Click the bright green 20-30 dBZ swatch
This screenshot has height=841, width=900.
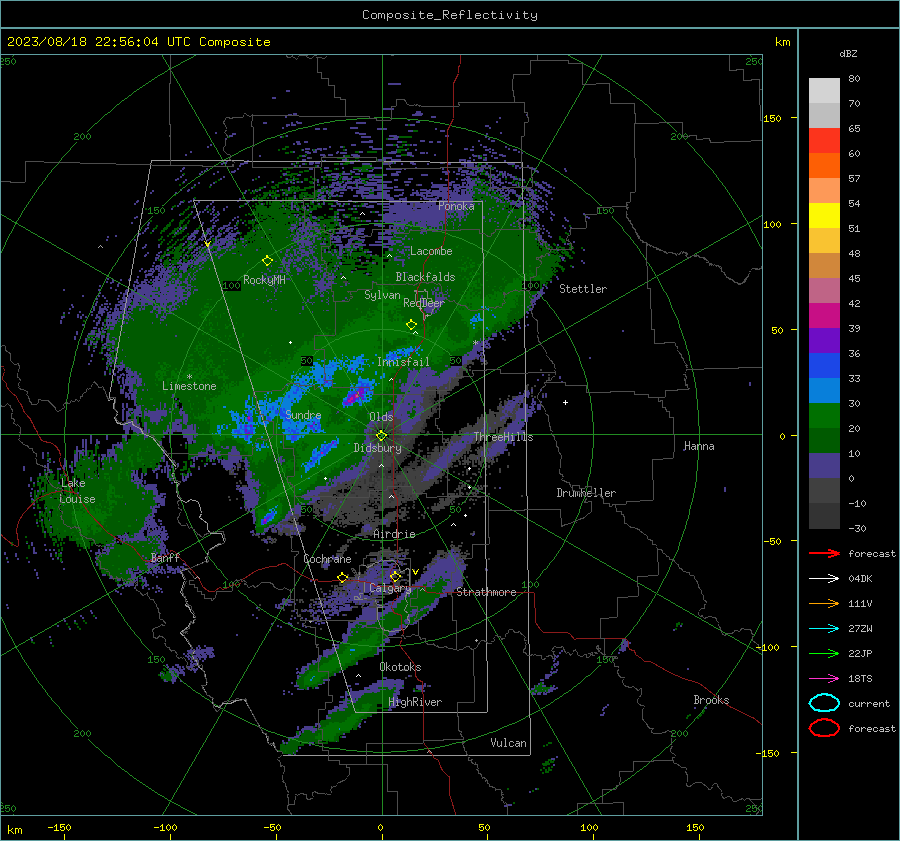click(x=824, y=416)
